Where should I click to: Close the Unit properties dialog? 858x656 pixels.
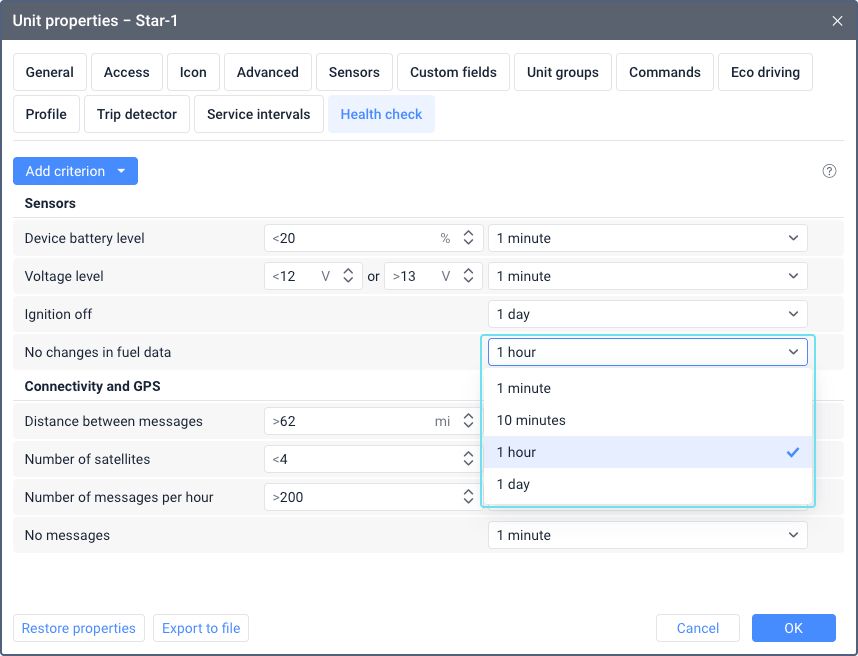coord(837,21)
